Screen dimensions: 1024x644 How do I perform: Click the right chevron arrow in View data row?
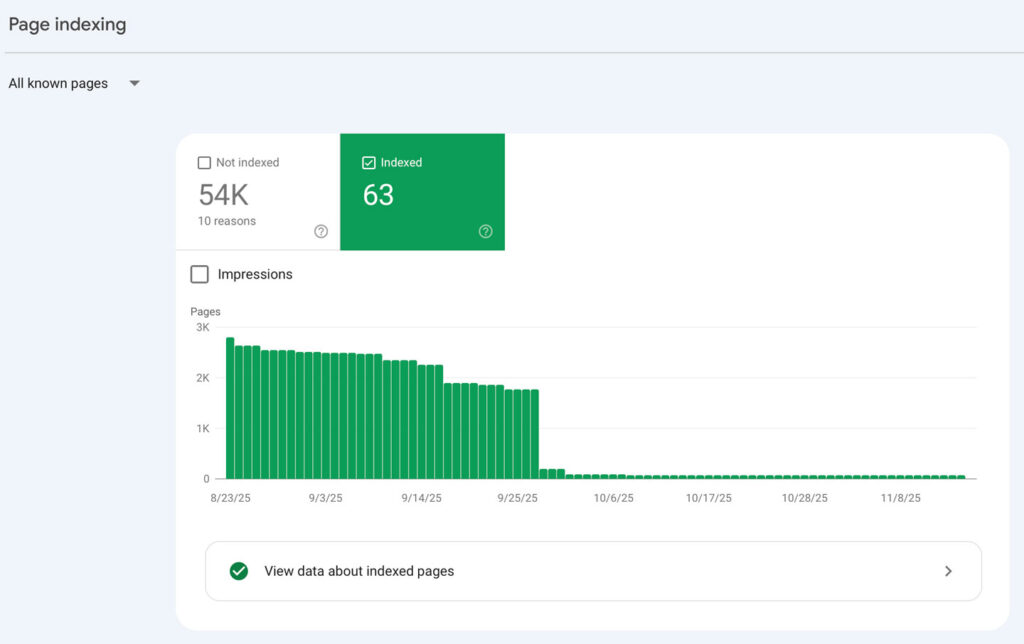[948, 571]
